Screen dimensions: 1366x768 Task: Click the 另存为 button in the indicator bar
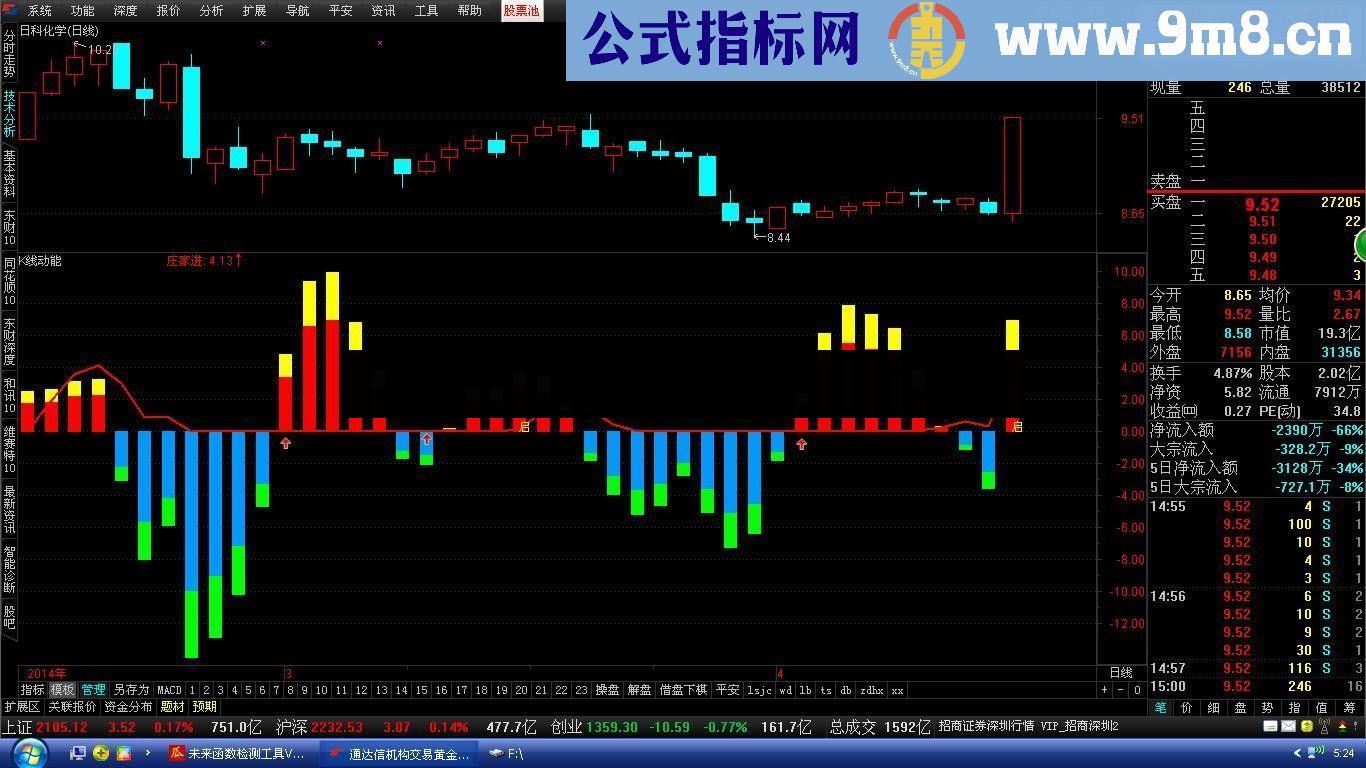[131, 689]
